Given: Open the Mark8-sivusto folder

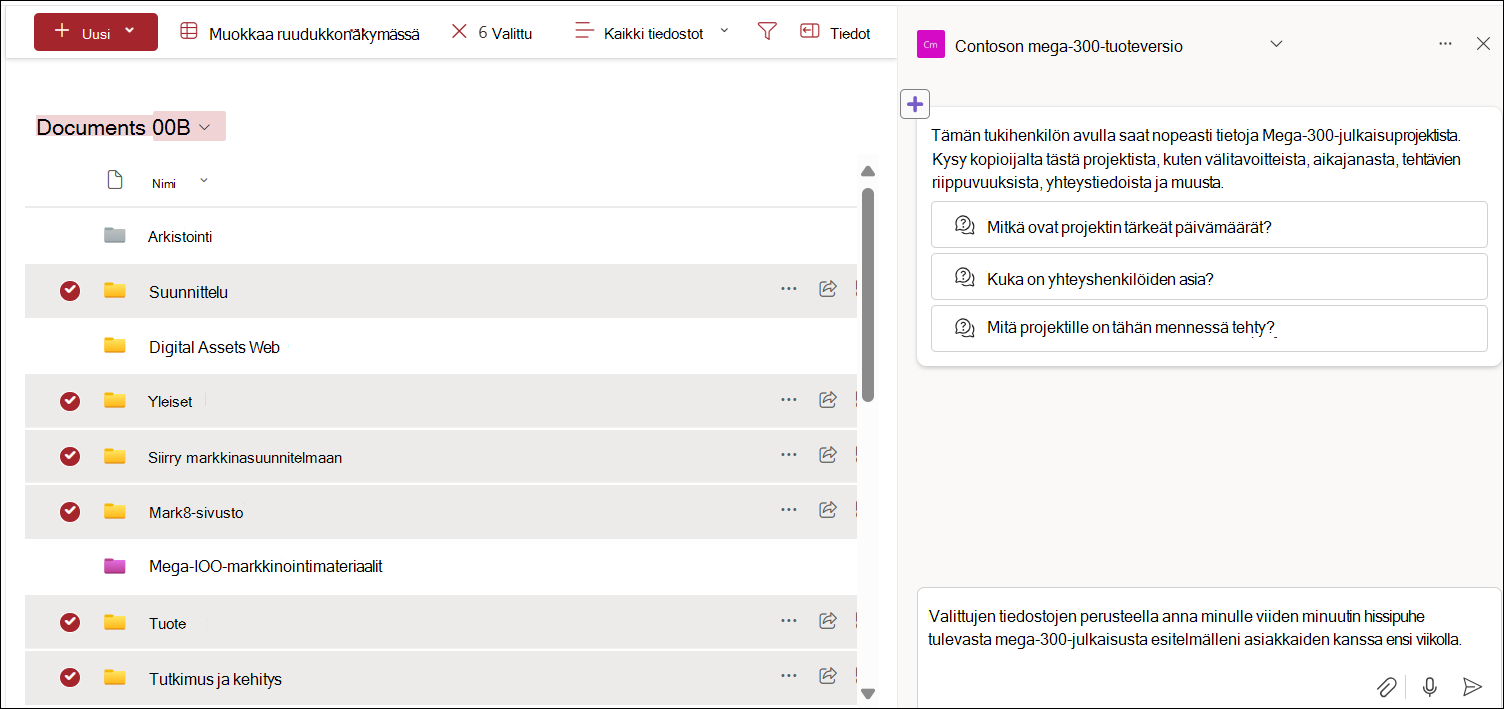Looking at the screenshot, I should coord(196,513).
